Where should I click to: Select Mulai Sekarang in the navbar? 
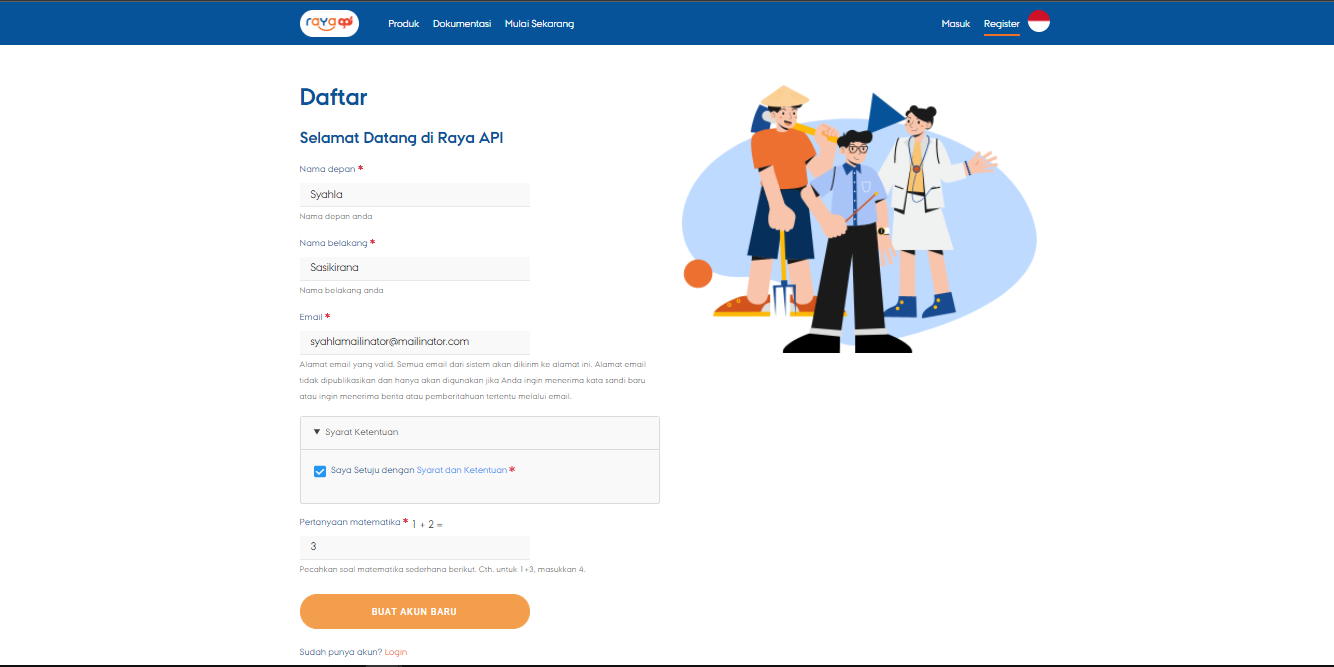pyautogui.click(x=539, y=24)
